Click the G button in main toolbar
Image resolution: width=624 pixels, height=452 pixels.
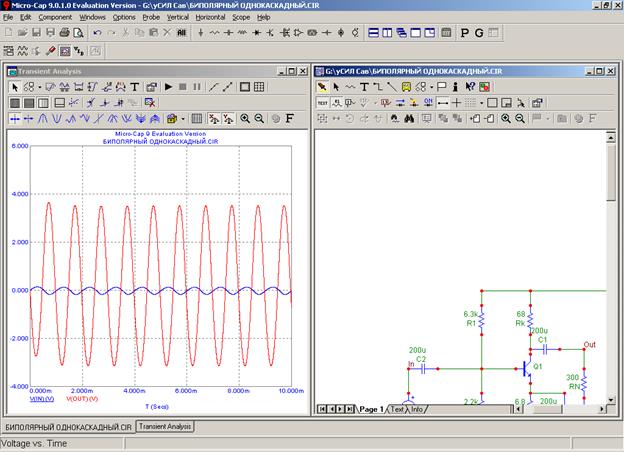pos(479,33)
